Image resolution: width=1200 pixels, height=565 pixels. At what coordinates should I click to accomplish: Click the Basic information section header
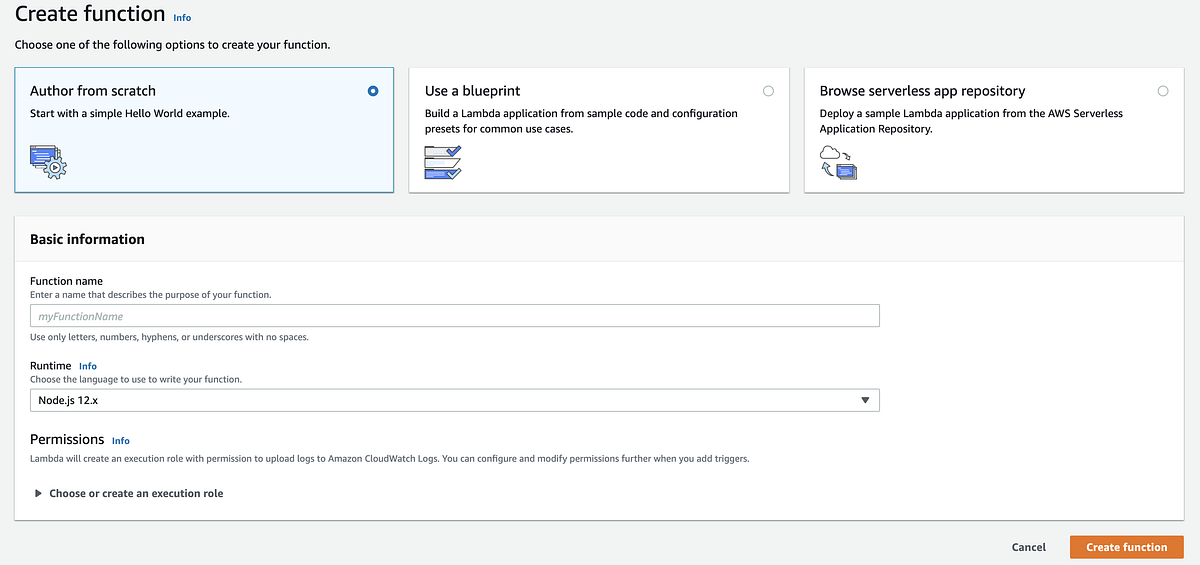(x=87, y=239)
